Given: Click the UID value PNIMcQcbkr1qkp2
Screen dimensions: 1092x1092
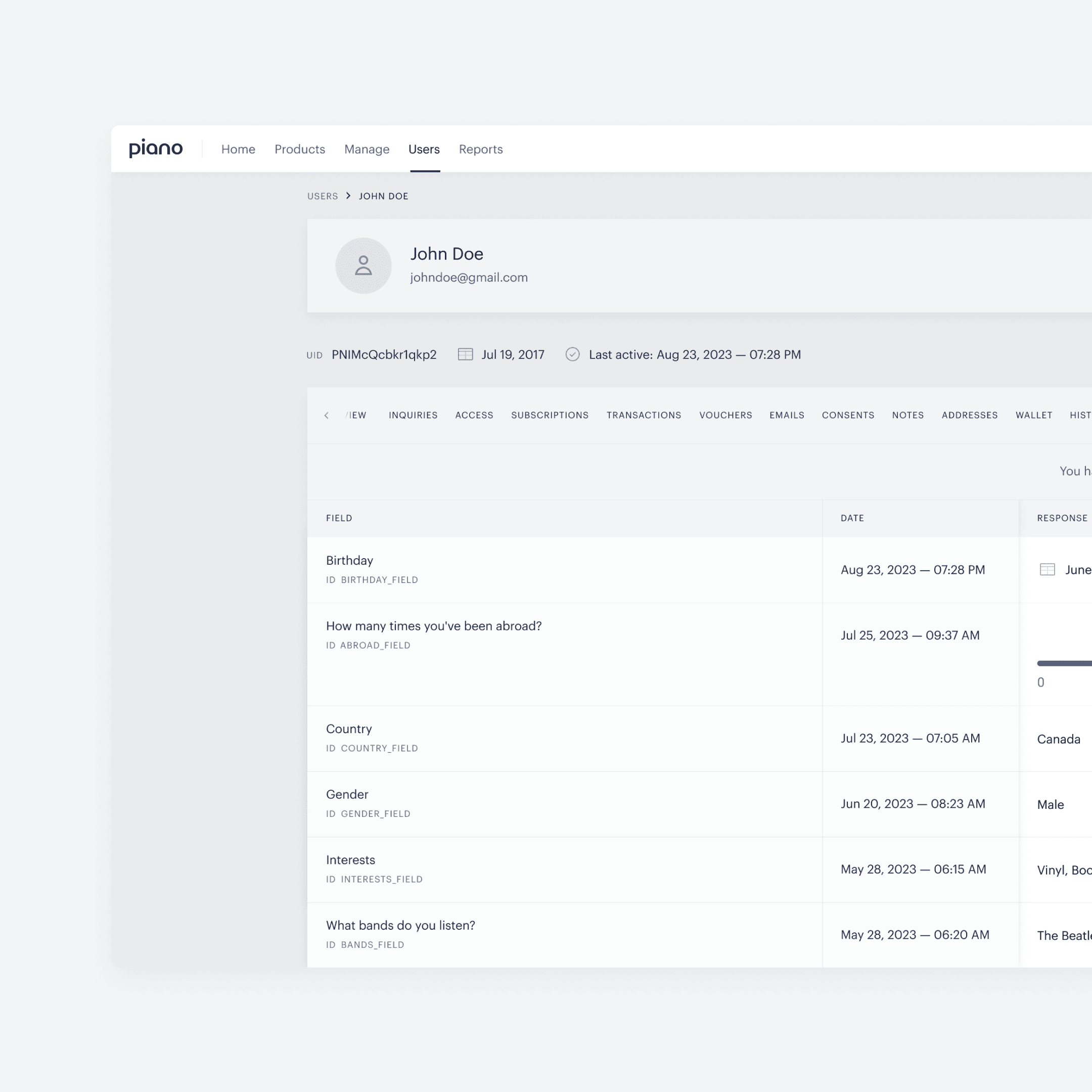Looking at the screenshot, I should point(384,354).
